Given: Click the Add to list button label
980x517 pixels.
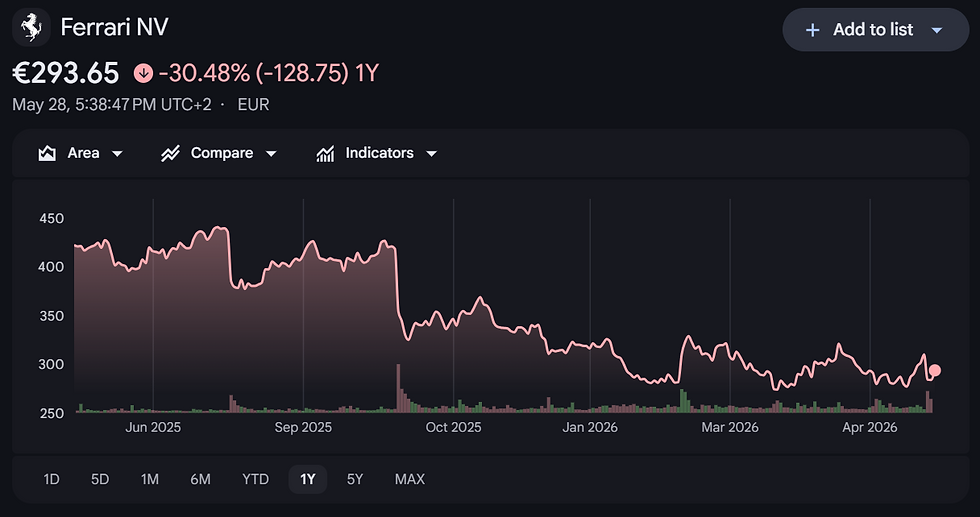Looking at the screenshot, I should coord(872,30).
